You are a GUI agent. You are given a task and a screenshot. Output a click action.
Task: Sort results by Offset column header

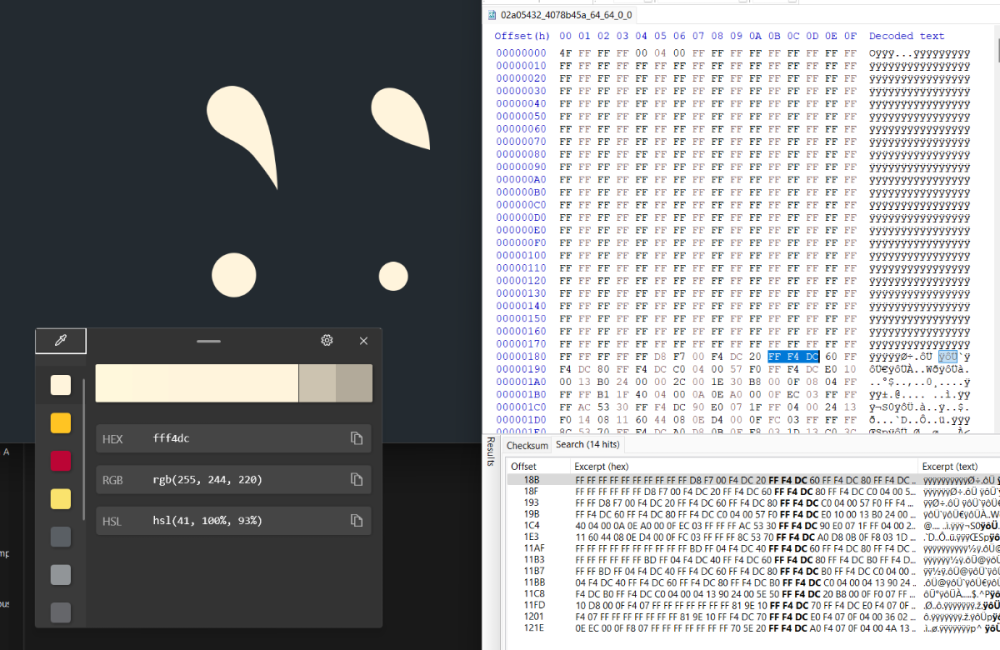coord(525,466)
